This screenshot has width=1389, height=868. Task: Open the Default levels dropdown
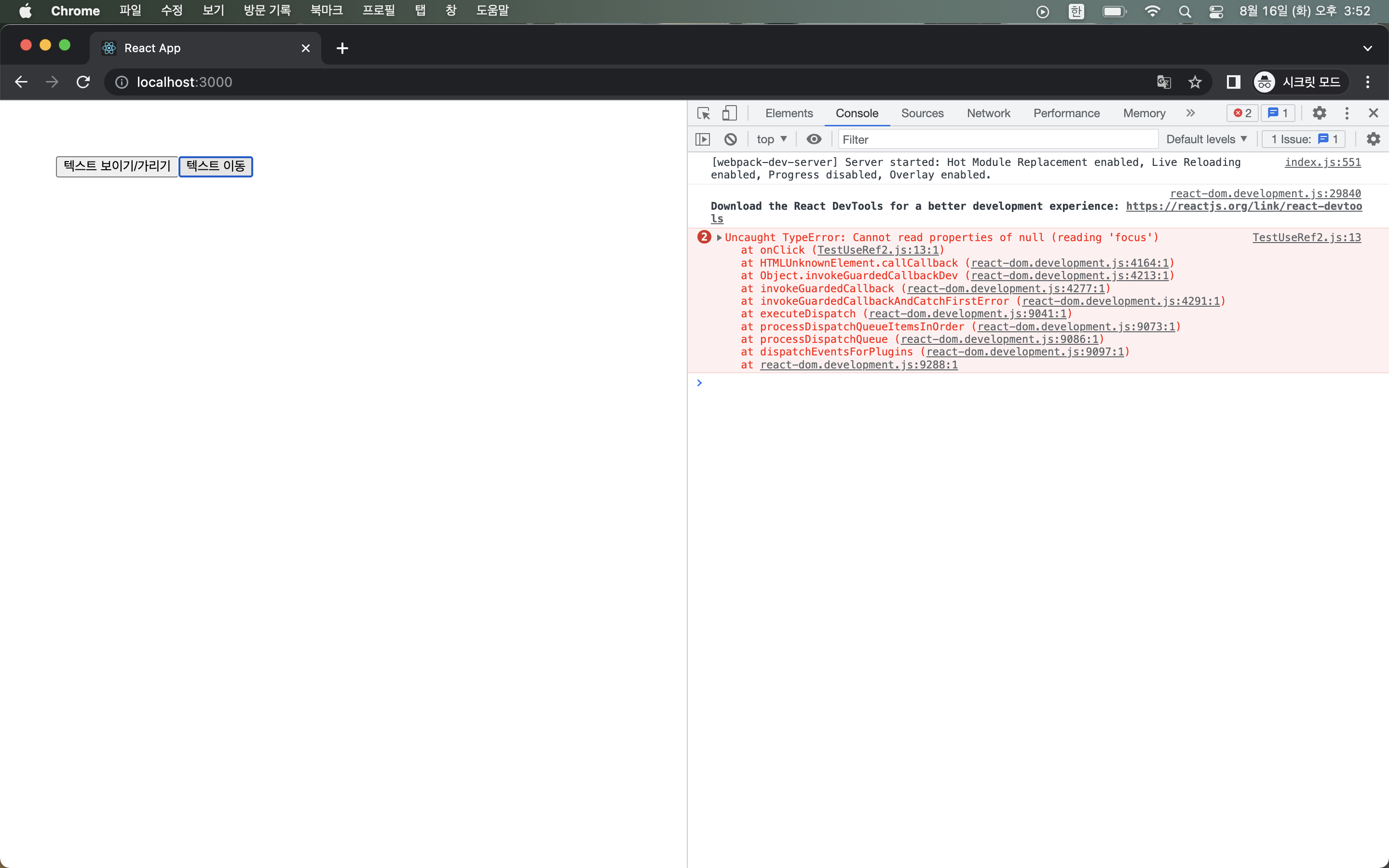coord(1206,139)
